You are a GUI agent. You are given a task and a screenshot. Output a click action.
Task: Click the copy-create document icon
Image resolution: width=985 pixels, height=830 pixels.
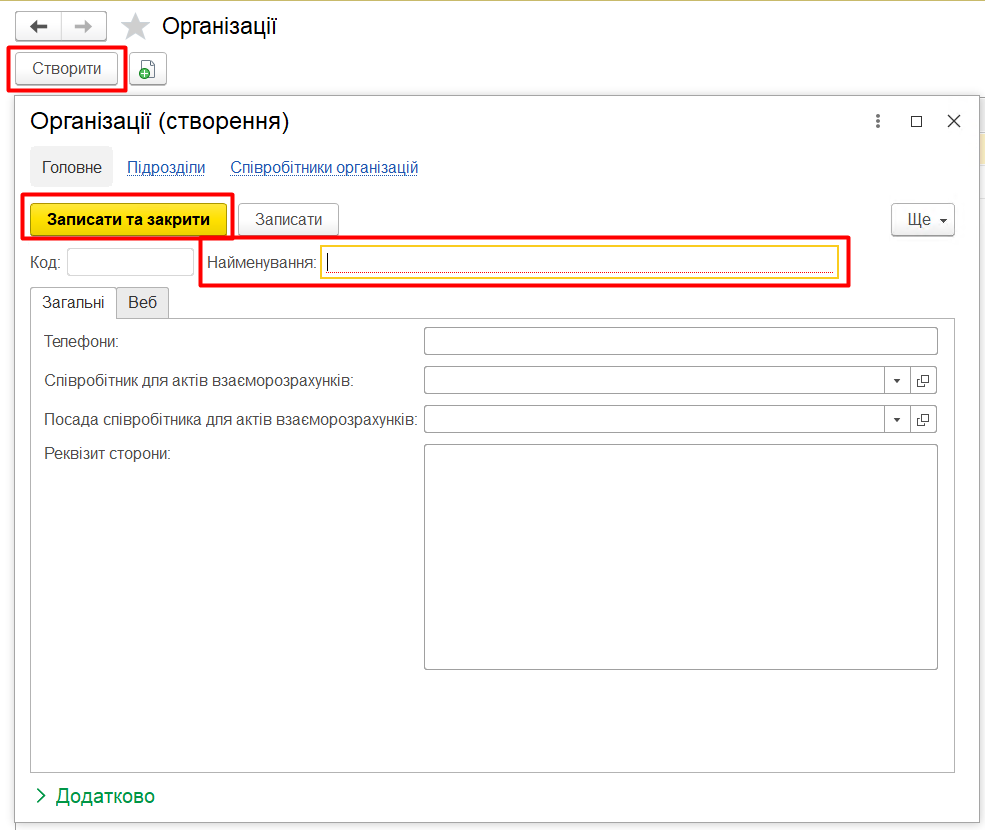[x=148, y=69]
